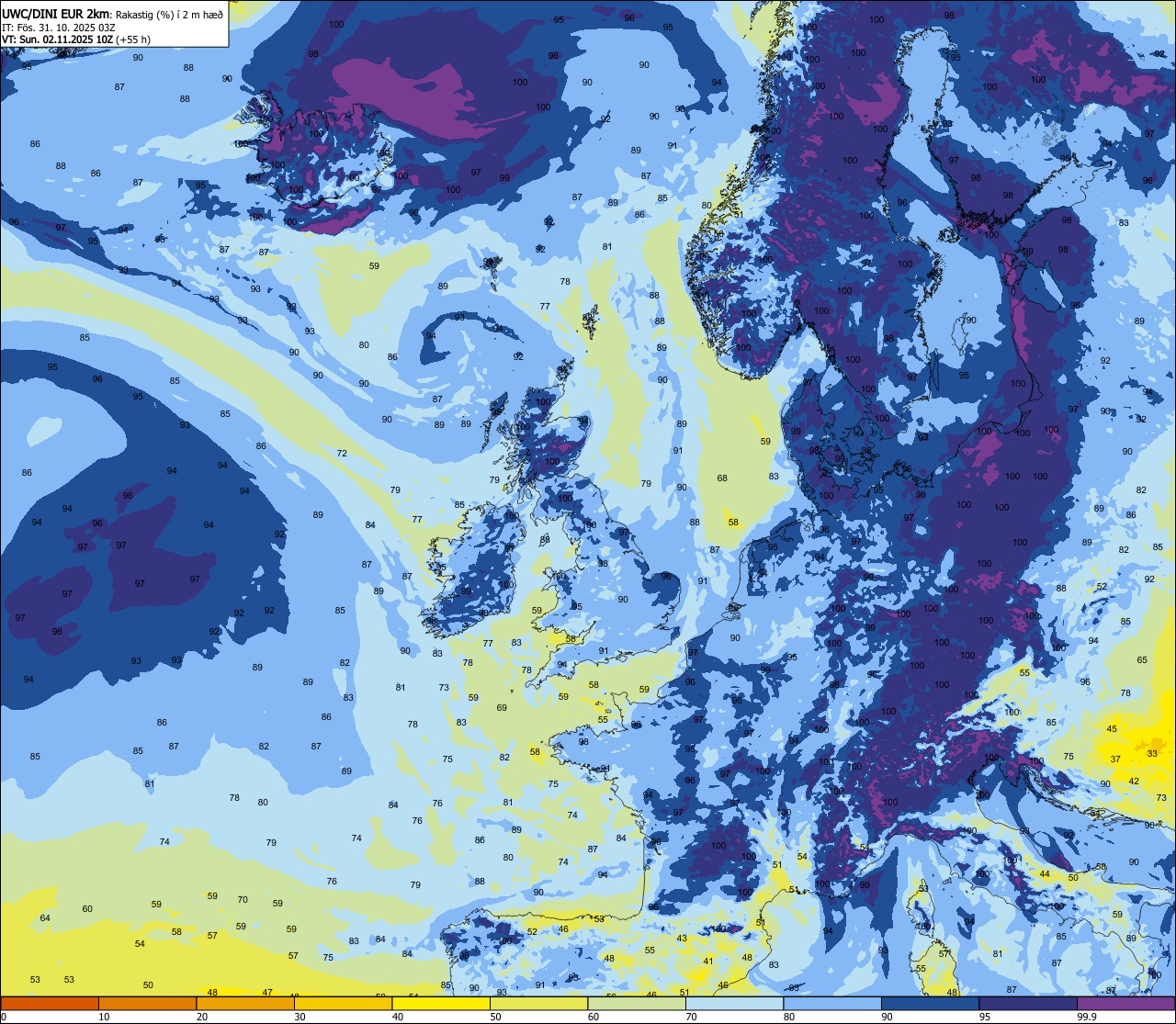The height and width of the screenshot is (1024, 1176).
Task: Click the purple legend swatch above 99.9
Action: click(x=1126, y=1003)
